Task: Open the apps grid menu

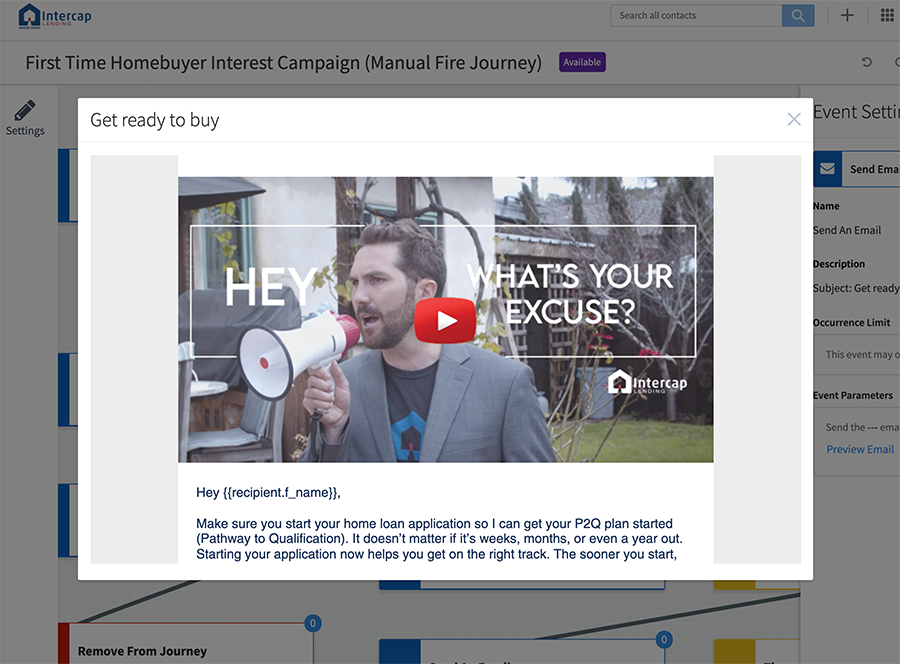Action: click(887, 15)
